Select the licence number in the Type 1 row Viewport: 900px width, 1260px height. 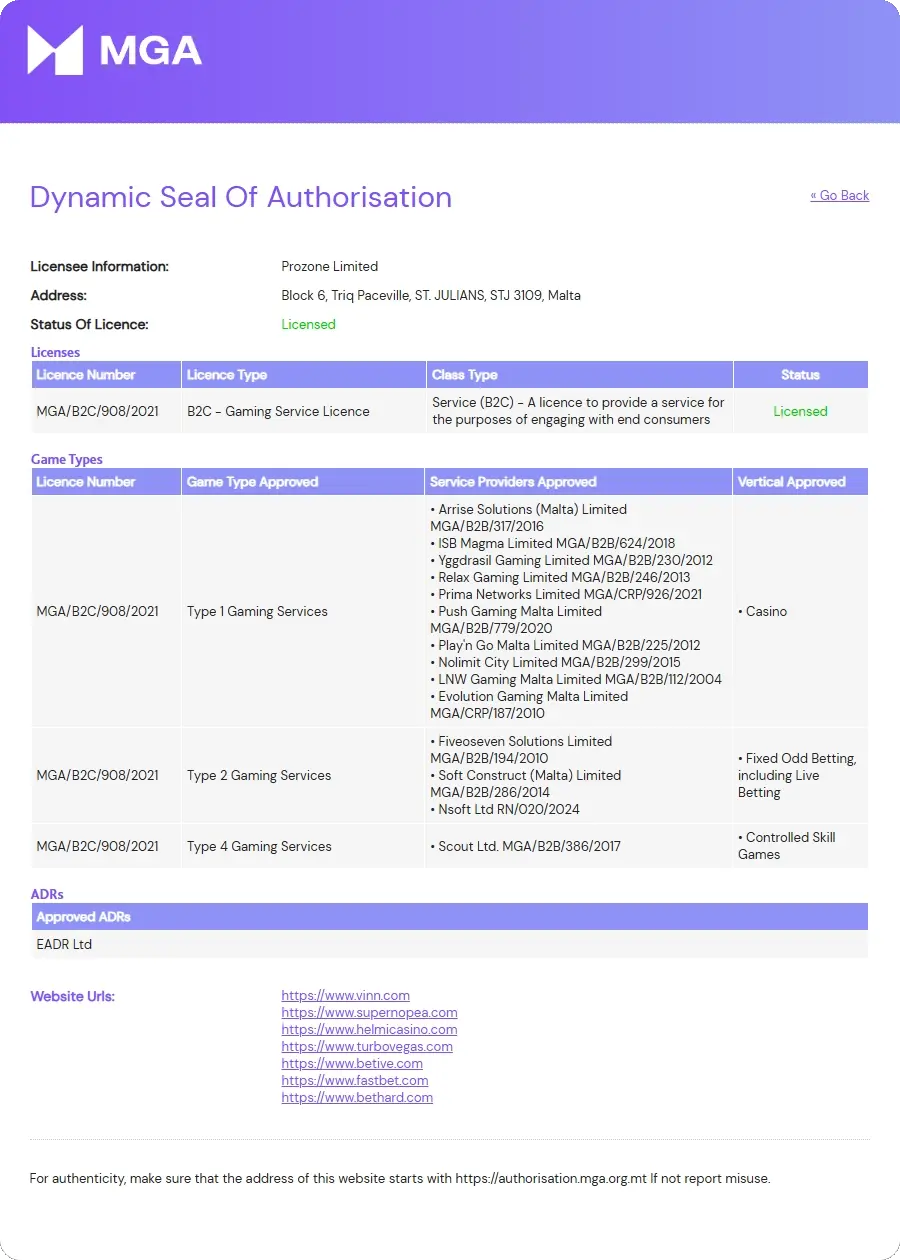click(97, 611)
